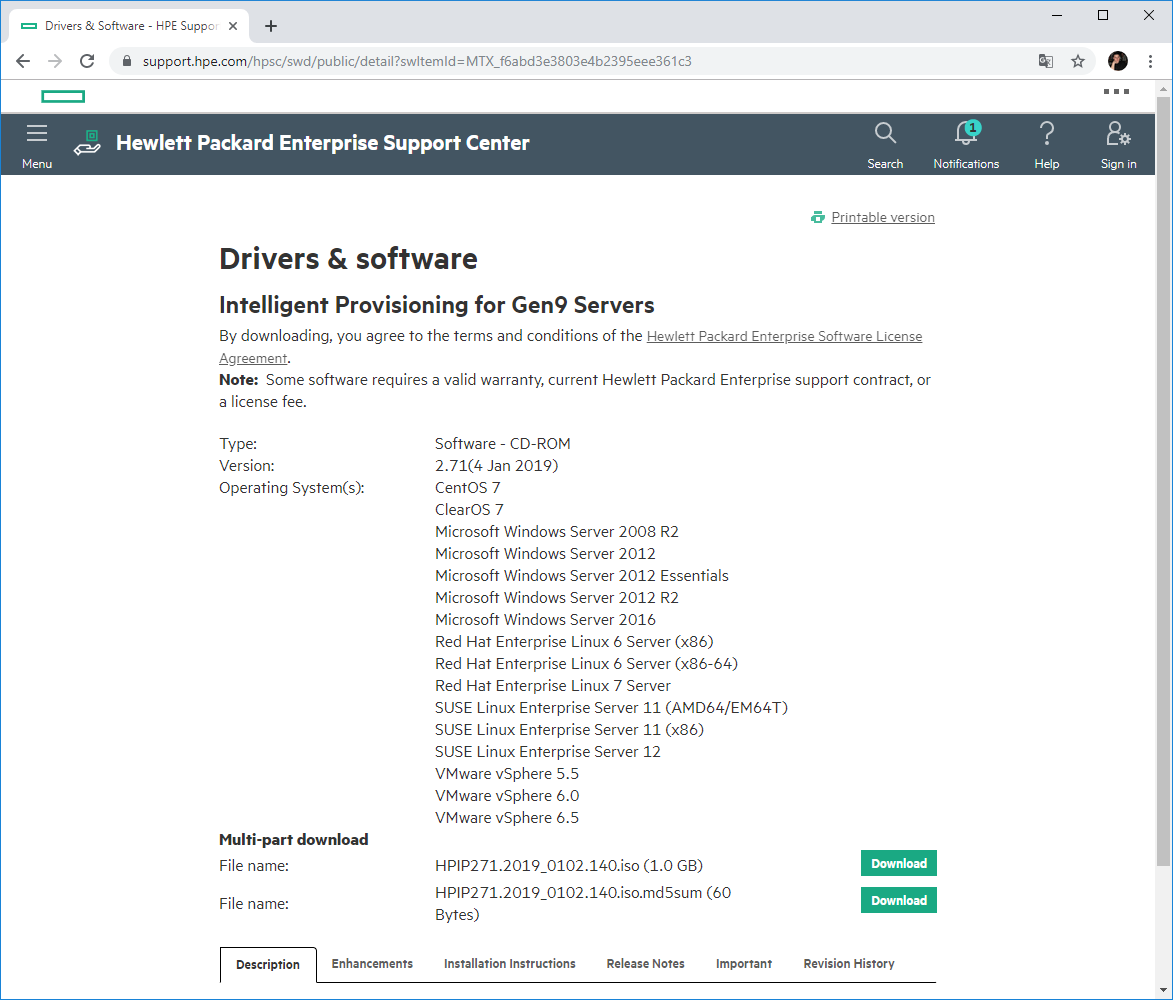Click the scrollbar up arrow
Screen dimensions: 1173x1000
[x=1163, y=88]
